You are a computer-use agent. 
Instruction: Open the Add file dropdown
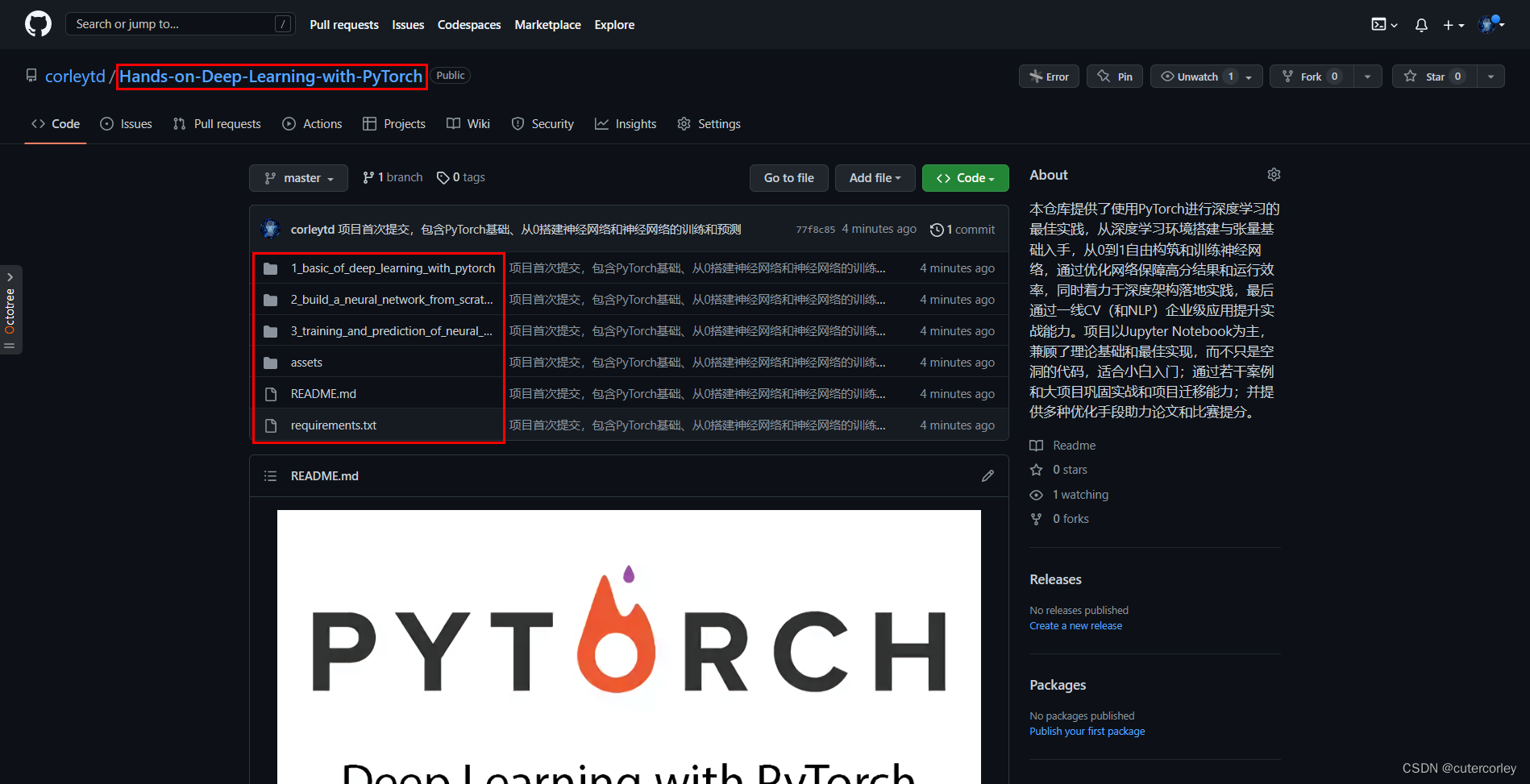875,177
